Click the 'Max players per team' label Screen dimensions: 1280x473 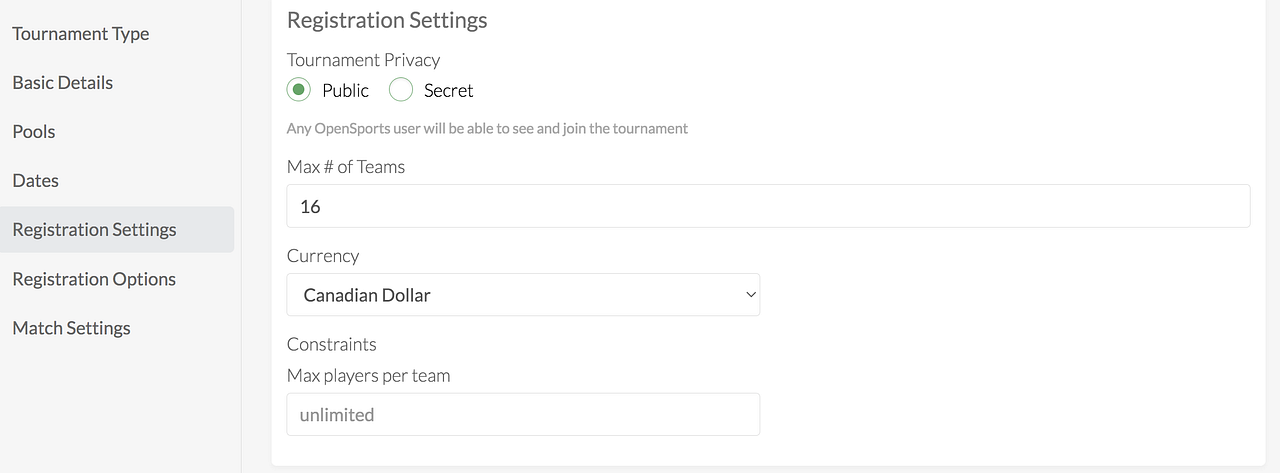click(x=368, y=376)
